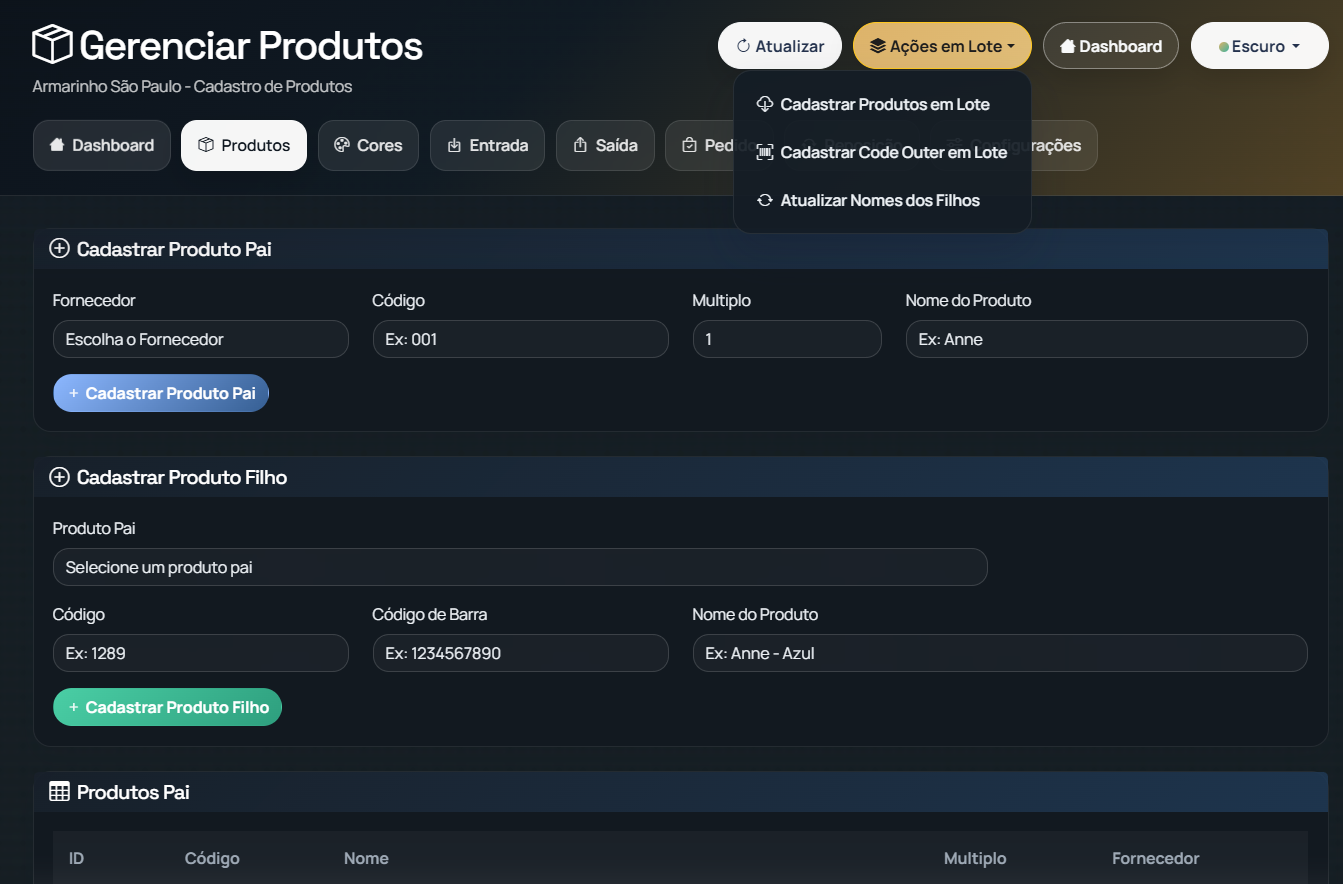Click the ID column header
This screenshot has width=1343, height=884.
[77, 858]
